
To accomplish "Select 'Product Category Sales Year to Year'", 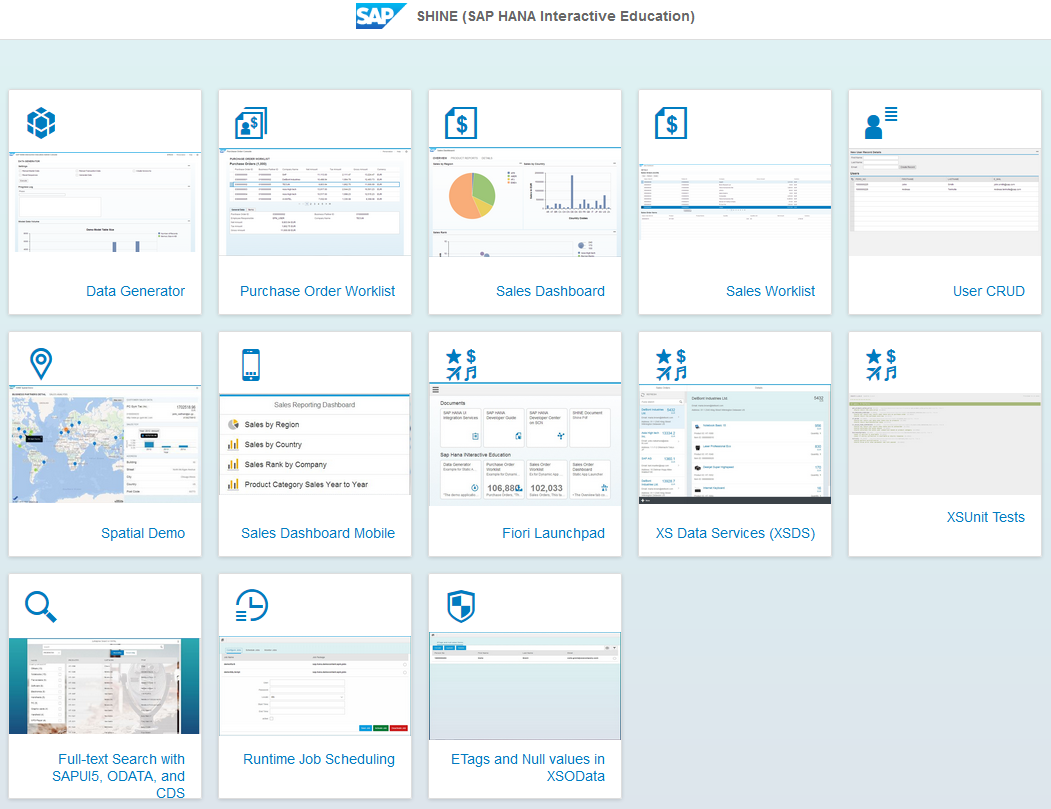I will [x=315, y=485].
